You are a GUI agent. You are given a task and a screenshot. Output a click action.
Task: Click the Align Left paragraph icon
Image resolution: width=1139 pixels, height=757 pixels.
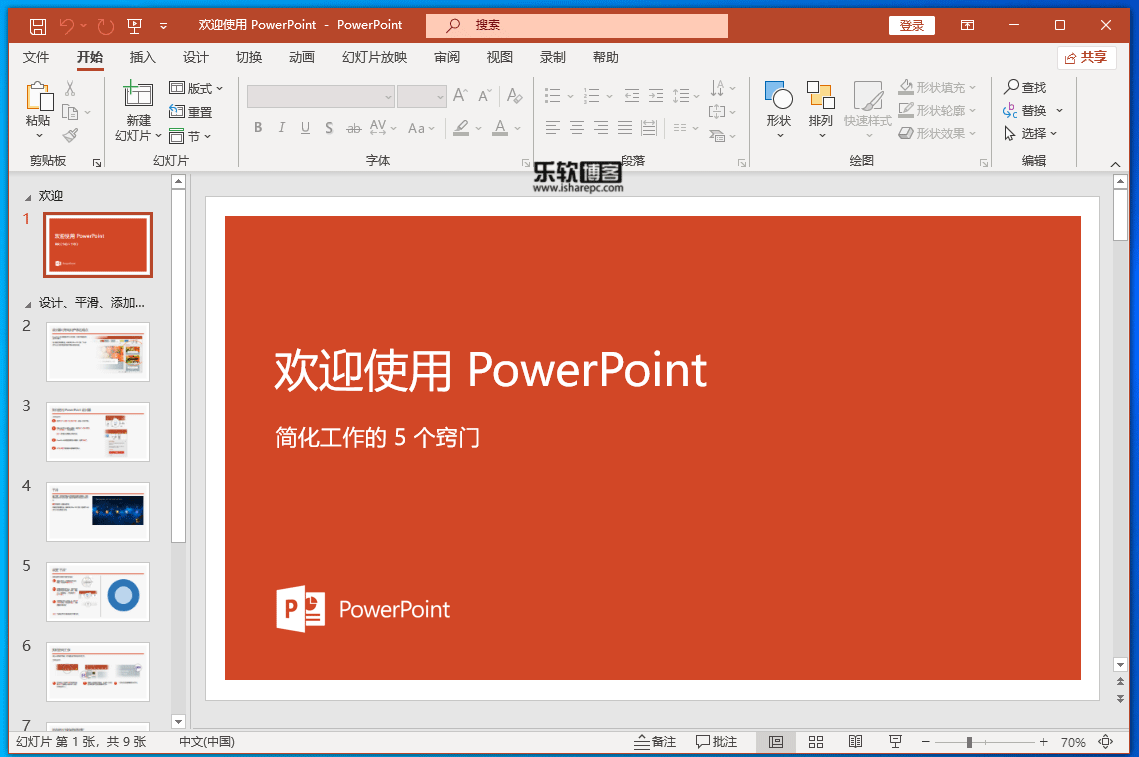tap(553, 129)
